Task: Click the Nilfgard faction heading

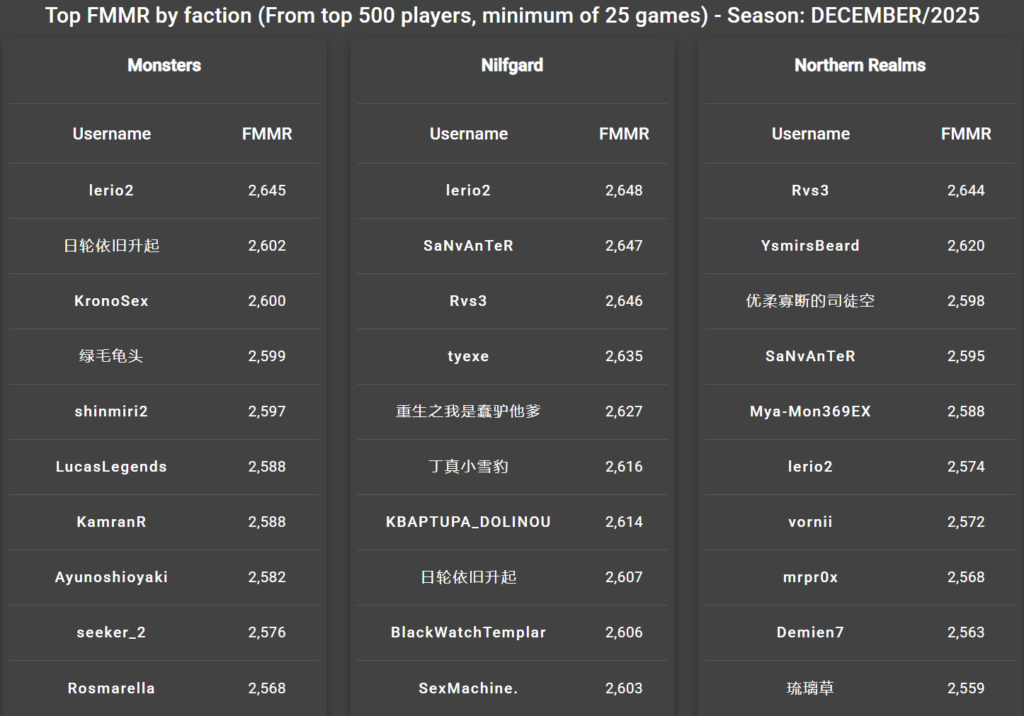Action: click(x=512, y=65)
